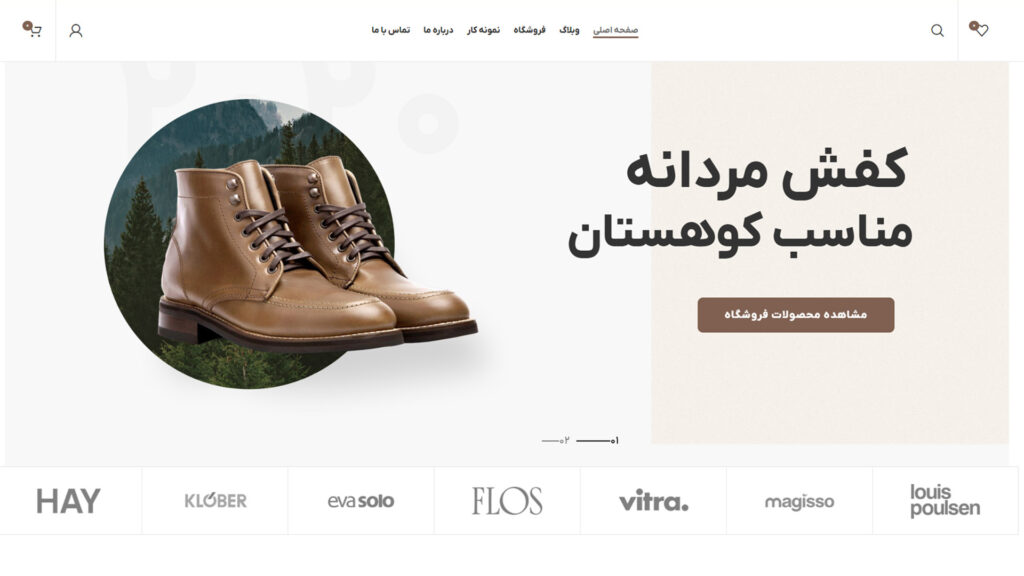
Task: Select the magisso brand logo
Action: (x=799, y=502)
